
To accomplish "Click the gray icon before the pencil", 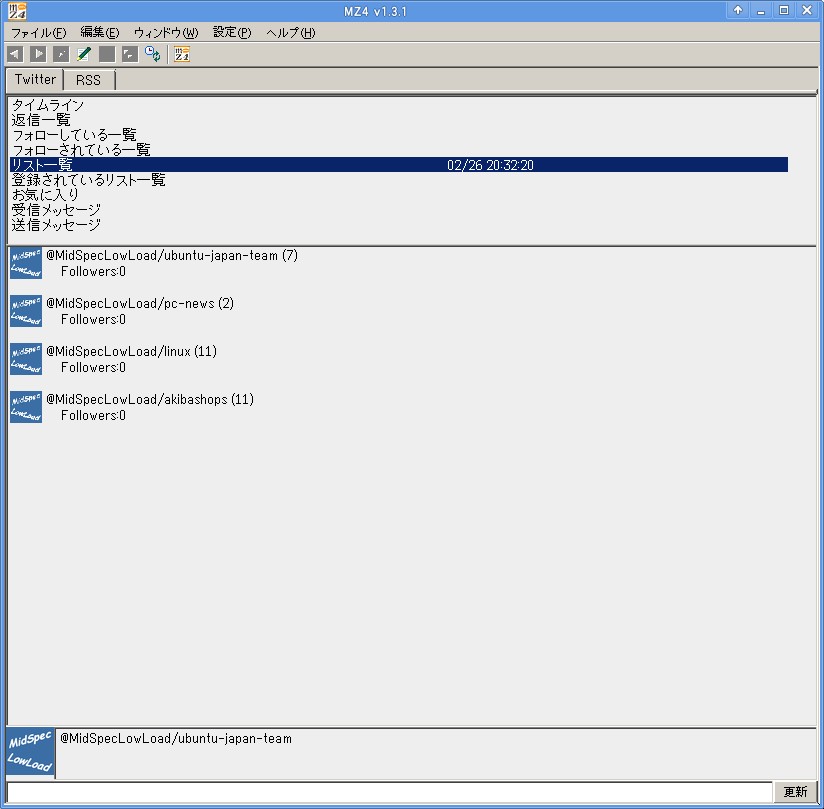I will pos(61,54).
